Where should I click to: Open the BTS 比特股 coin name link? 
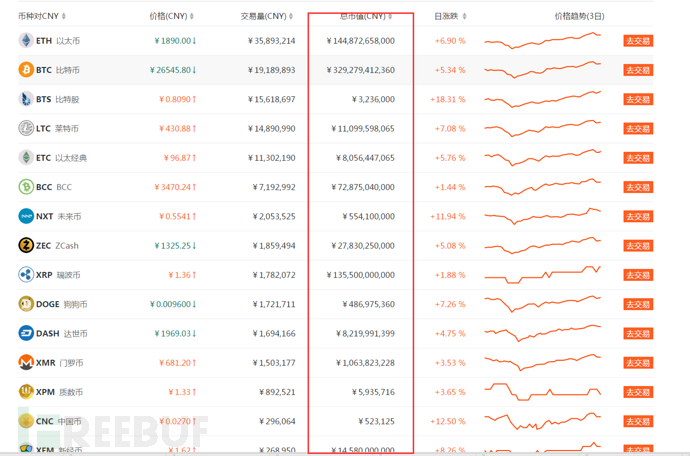(x=58, y=99)
